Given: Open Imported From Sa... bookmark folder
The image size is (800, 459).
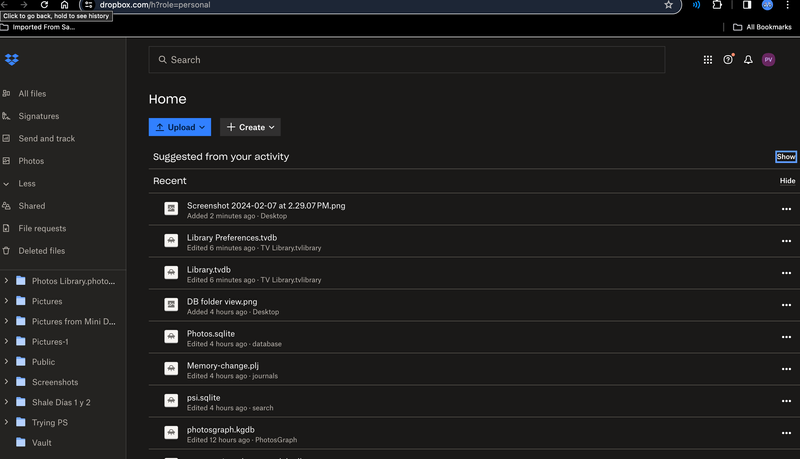Looking at the screenshot, I should (38, 27).
